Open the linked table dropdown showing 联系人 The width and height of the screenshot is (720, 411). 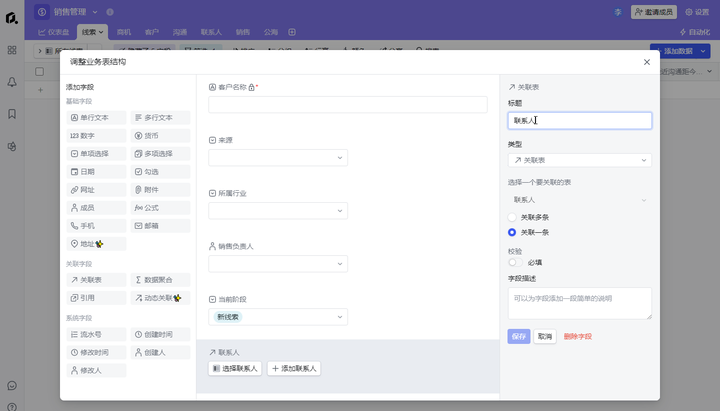tap(579, 200)
